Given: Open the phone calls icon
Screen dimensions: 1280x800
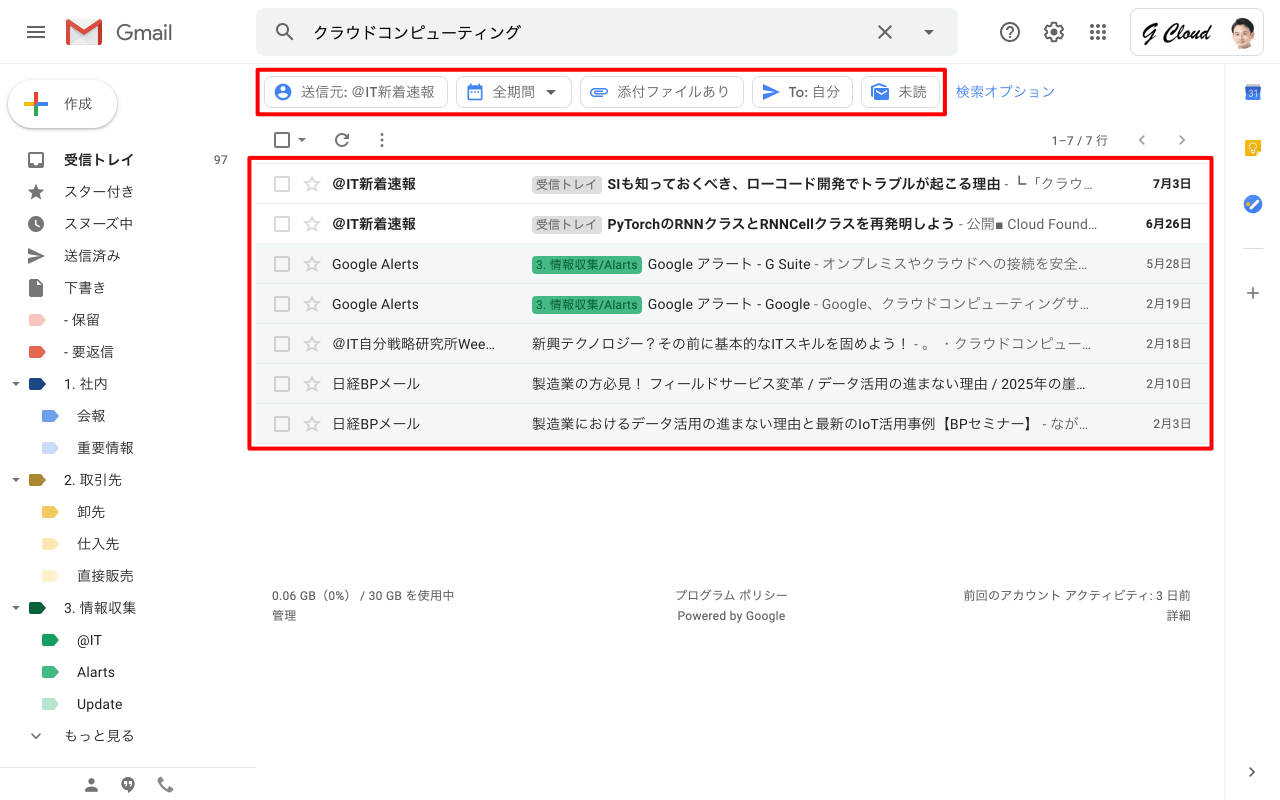Looking at the screenshot, I should tap(165, 785).
